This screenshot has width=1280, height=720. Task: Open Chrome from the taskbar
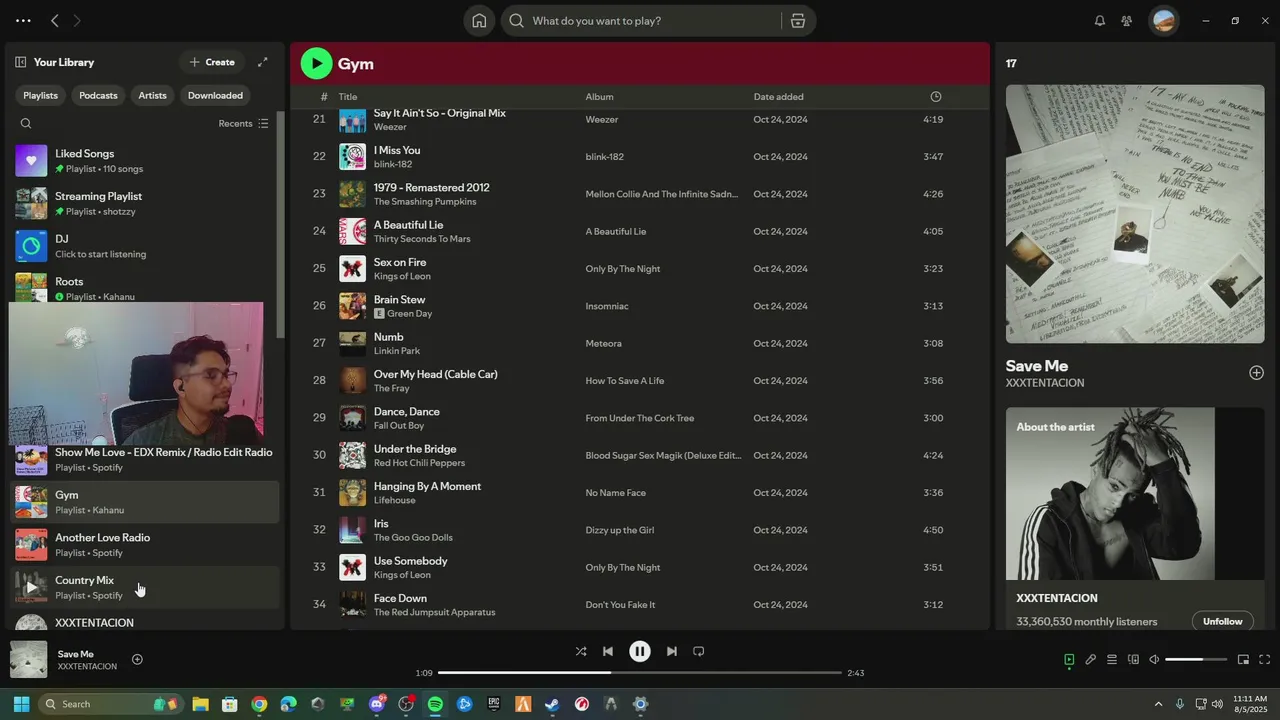pos(259,704)
